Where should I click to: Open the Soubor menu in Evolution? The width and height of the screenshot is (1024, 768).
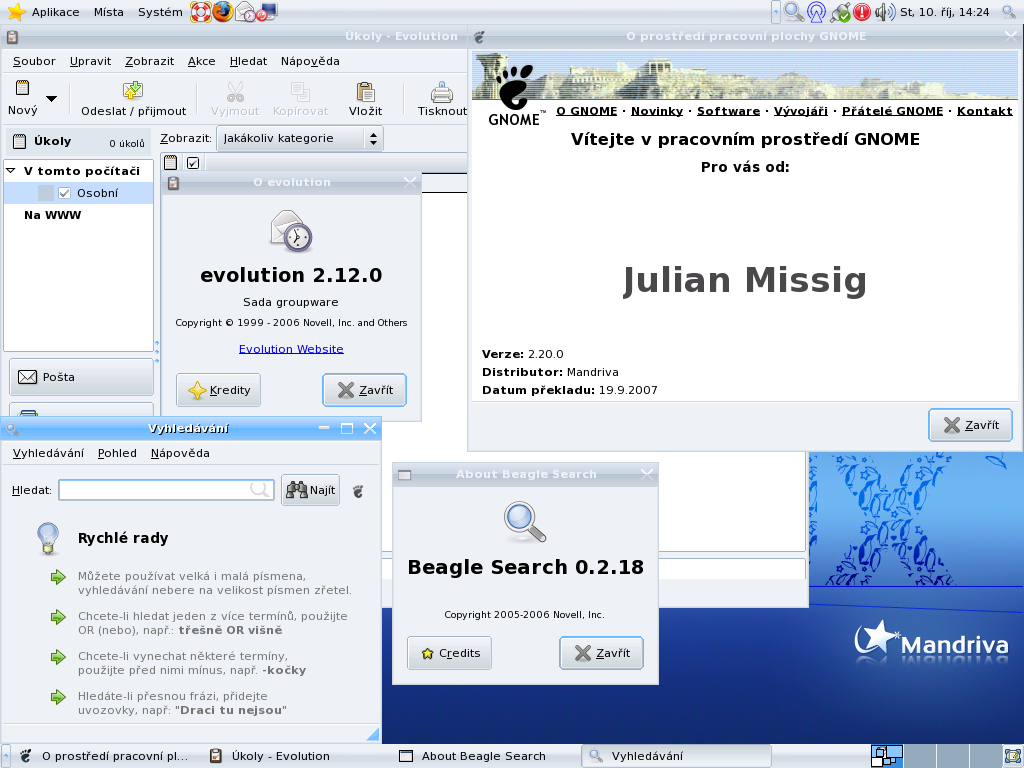click(34, 61)
